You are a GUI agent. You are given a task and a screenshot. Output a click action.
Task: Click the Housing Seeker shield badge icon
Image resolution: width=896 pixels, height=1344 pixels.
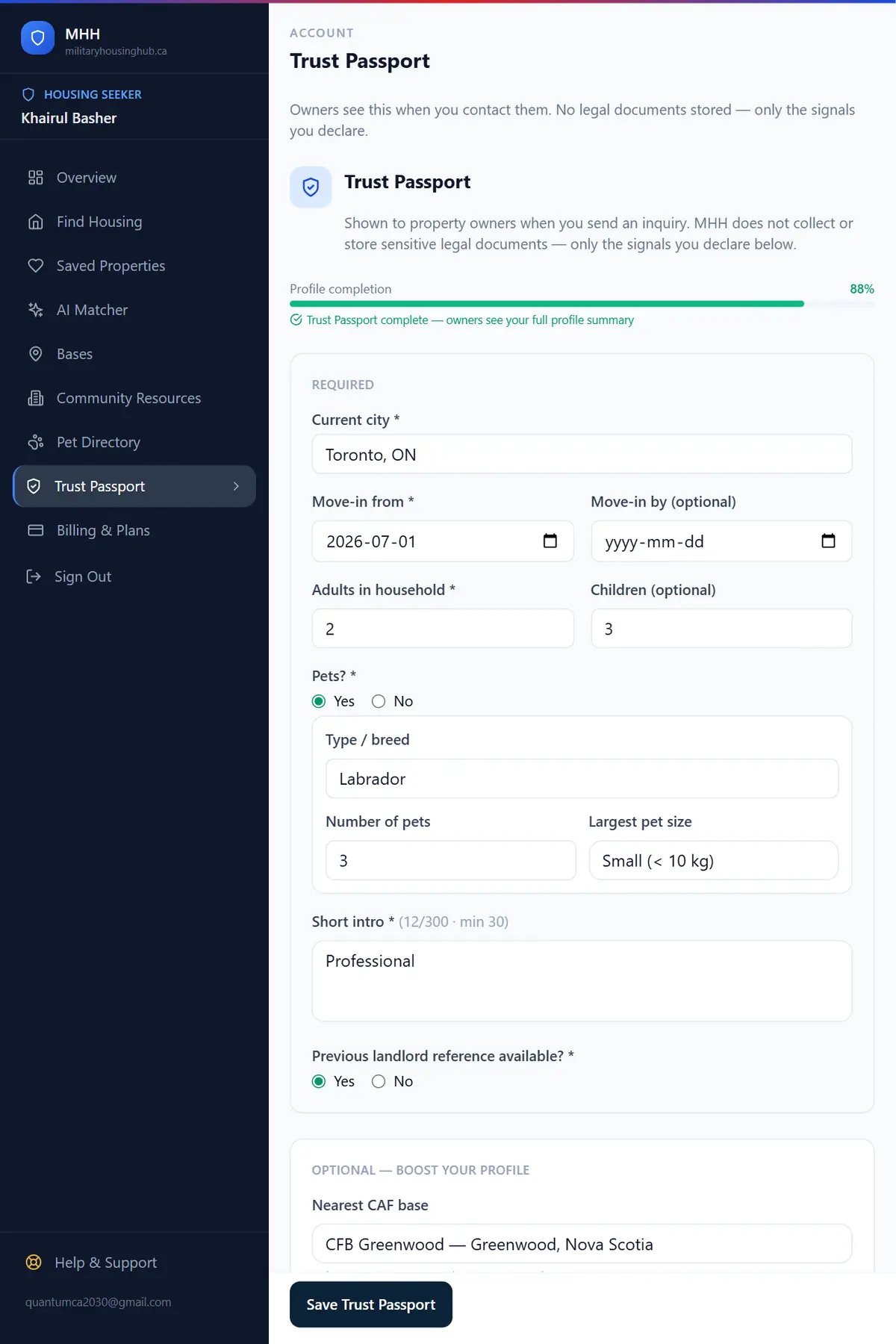(28, 95)
